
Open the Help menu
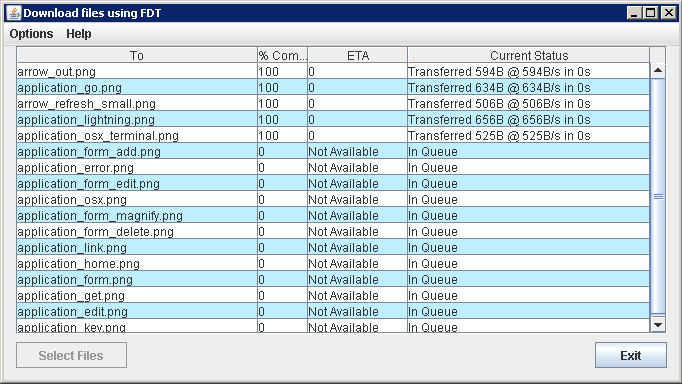coord(79,34)
